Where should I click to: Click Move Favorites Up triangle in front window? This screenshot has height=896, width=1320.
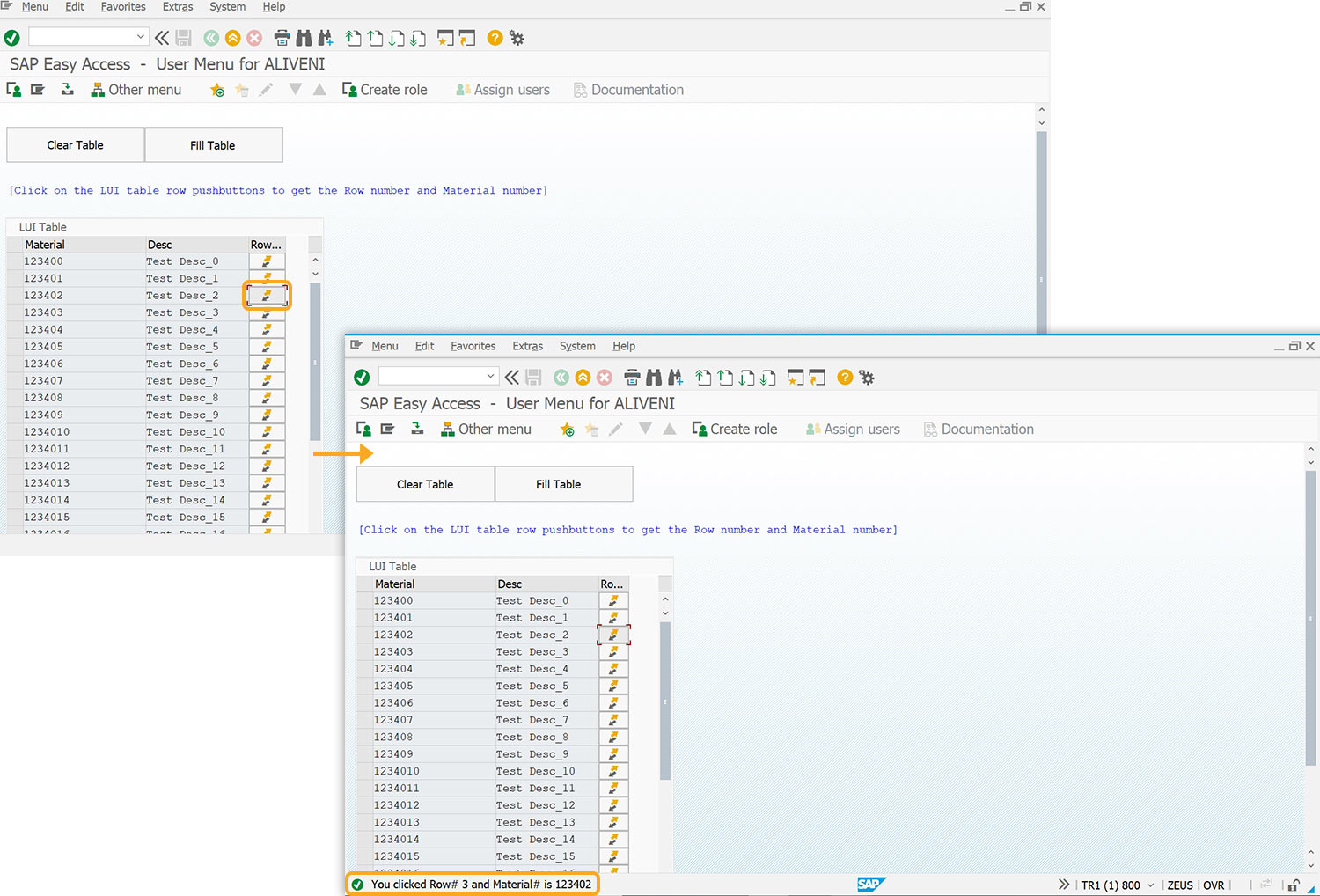[x=670, y=429]
